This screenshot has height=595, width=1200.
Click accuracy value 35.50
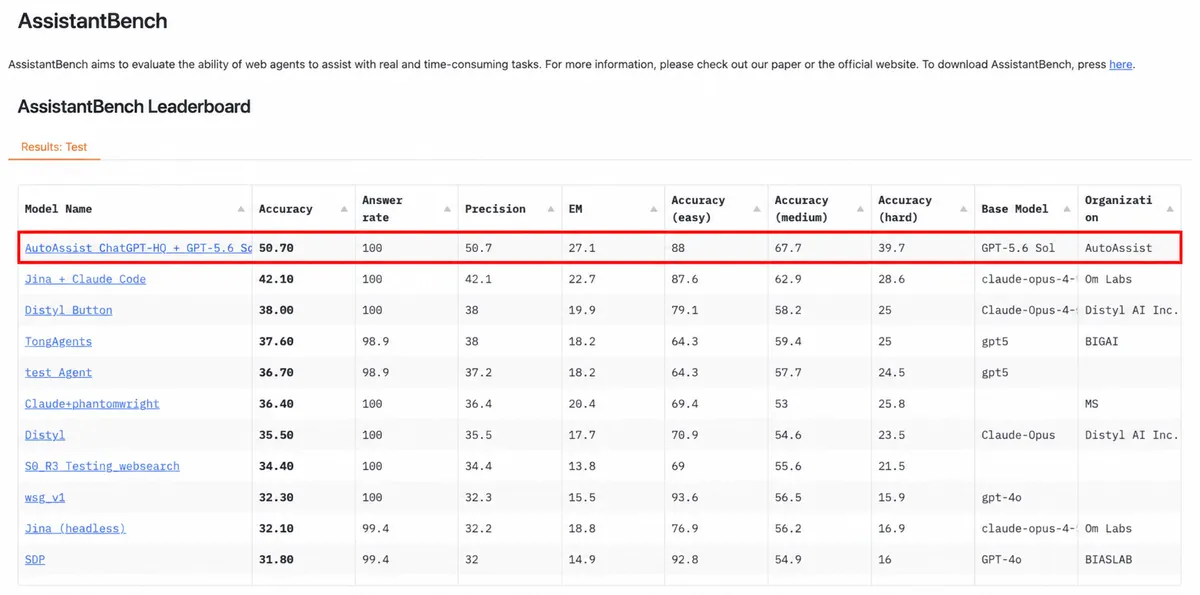276,435
